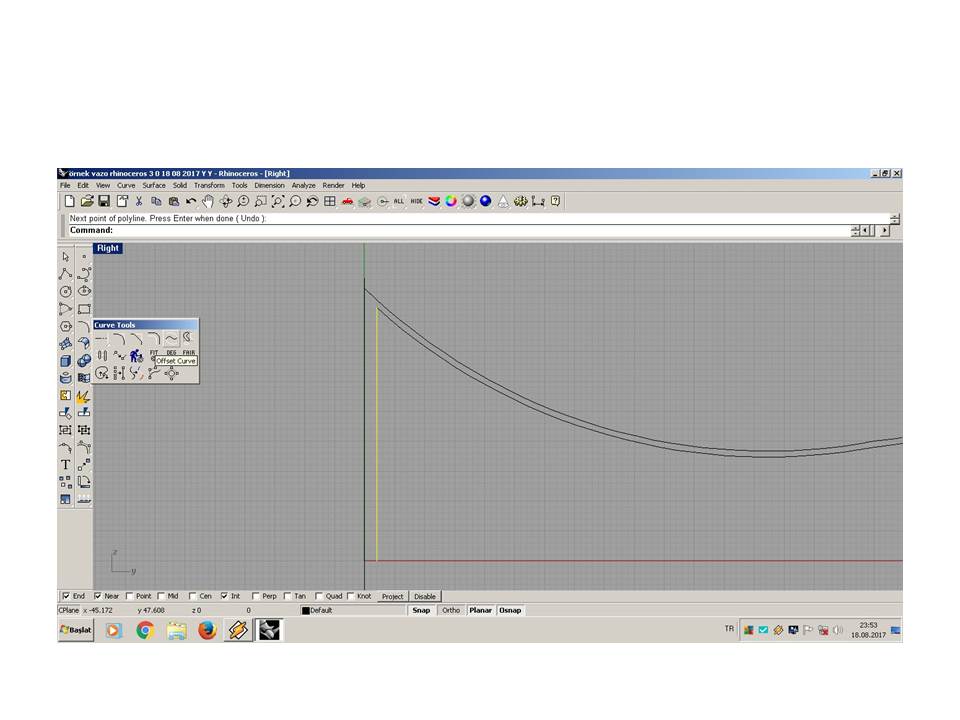Click the Zoom Extents icon

click(278, 201)
